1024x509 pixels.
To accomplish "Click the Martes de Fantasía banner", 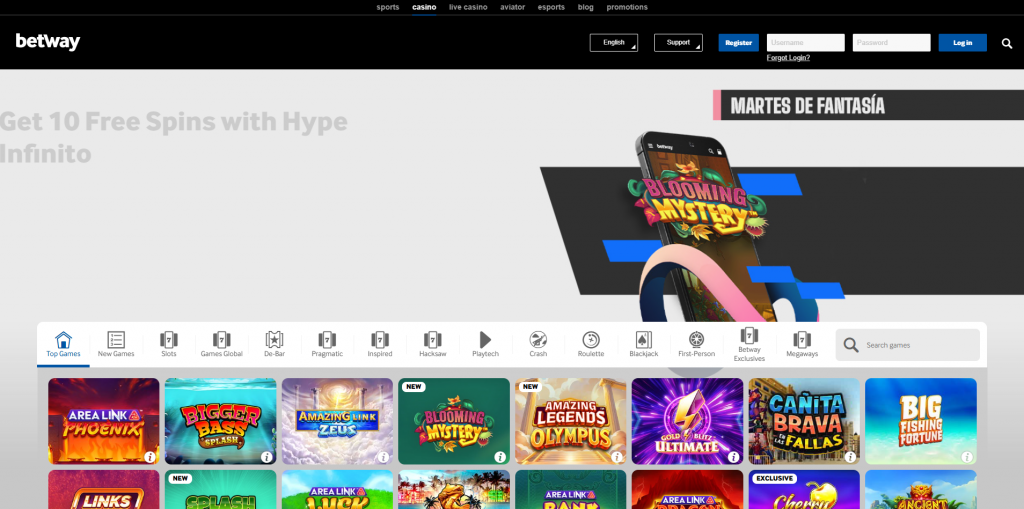I will pyautogui.click(x=869, y=105).
